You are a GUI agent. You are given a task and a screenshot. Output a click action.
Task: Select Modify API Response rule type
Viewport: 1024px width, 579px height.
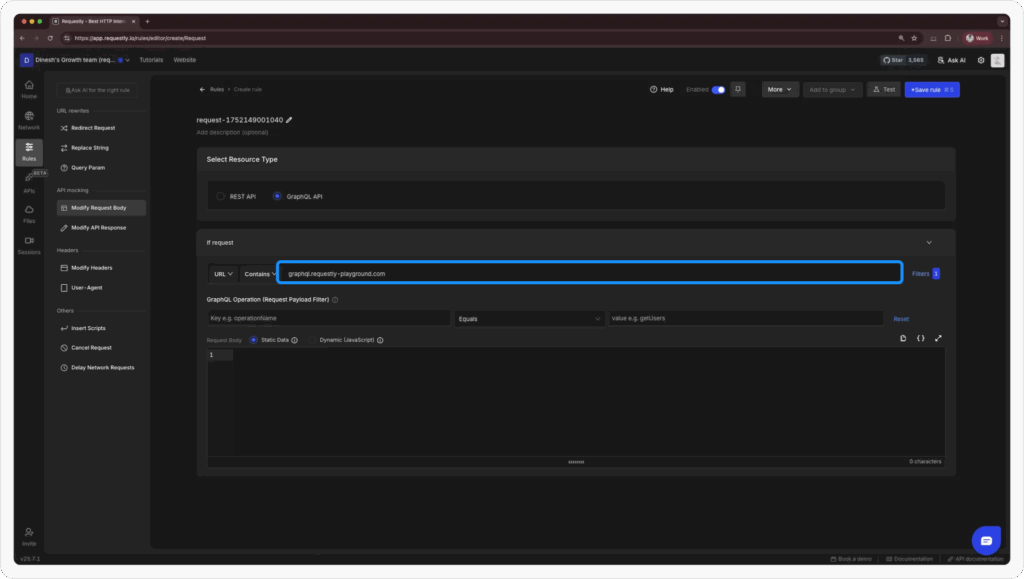pos(101,228)
